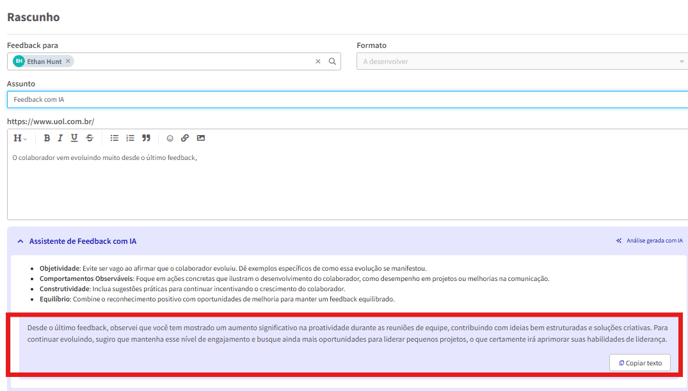Click into the Assunto input field
Viewport: 688px width, 391px height.
pos(348,100)
